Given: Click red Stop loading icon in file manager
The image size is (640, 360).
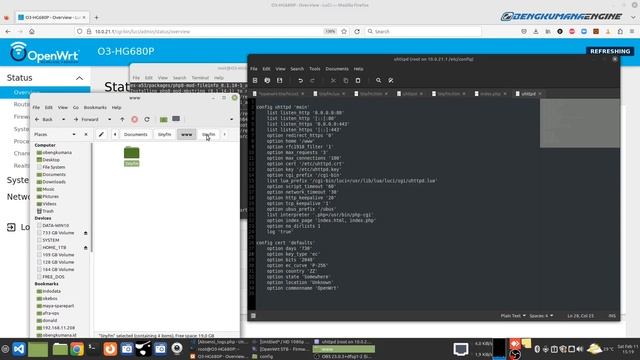Looking at the screenshot, I should (x=135, y=120).
